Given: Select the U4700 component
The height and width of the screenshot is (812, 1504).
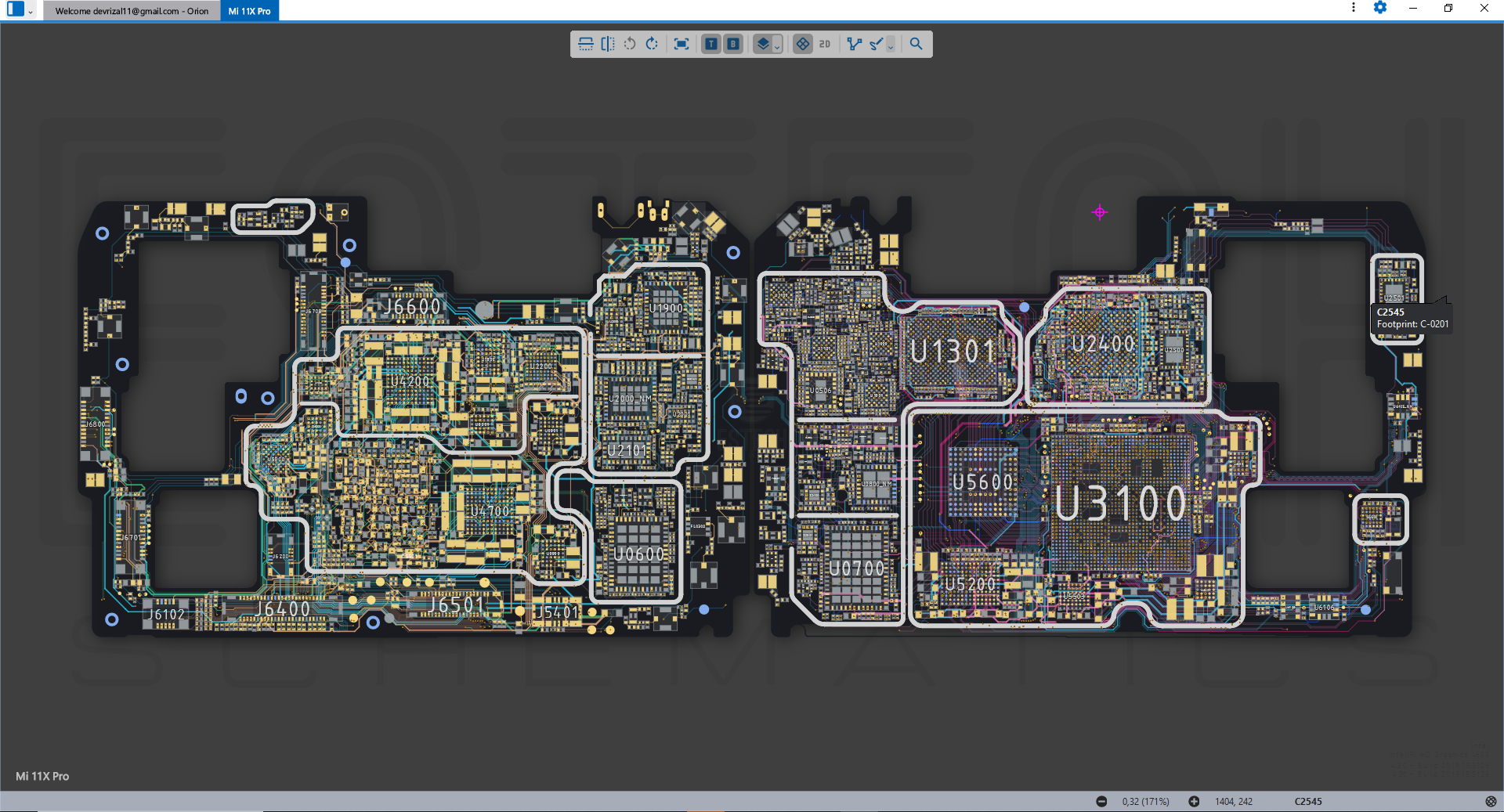Looking at the screenshot, I should point(490,511).
